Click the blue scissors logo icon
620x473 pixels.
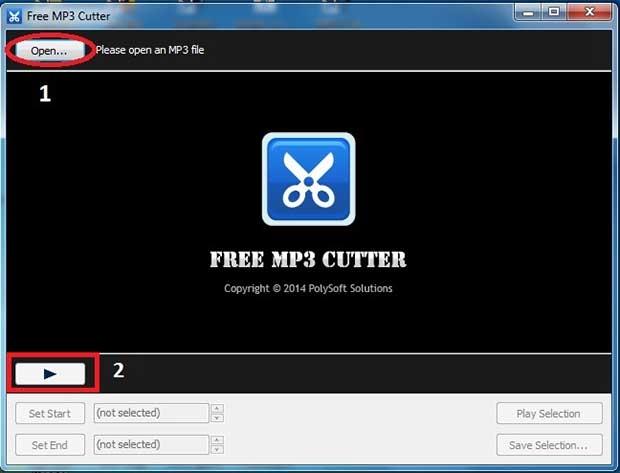click(x=308, y=179)
